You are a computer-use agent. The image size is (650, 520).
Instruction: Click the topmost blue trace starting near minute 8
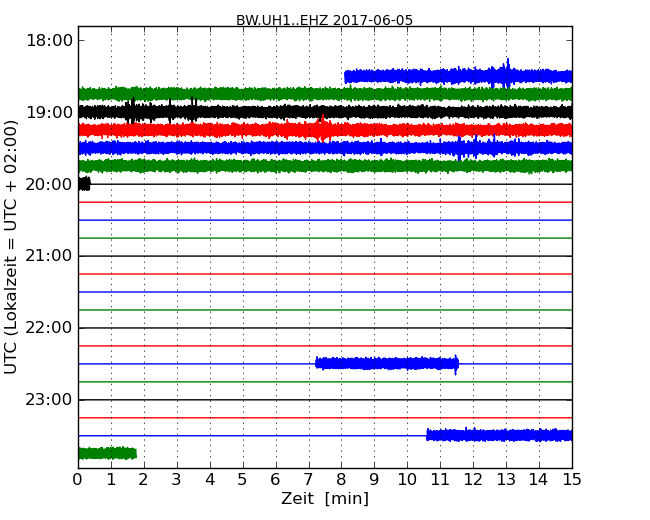coord(450,76)
